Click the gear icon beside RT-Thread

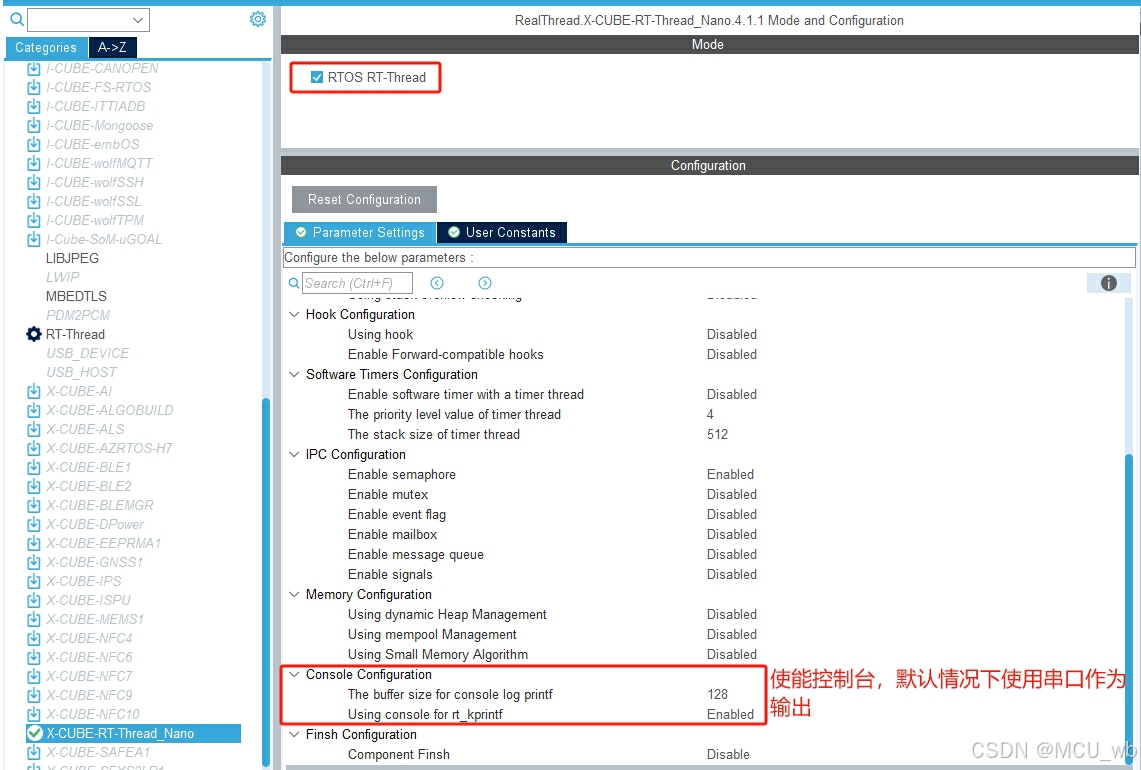33,334
